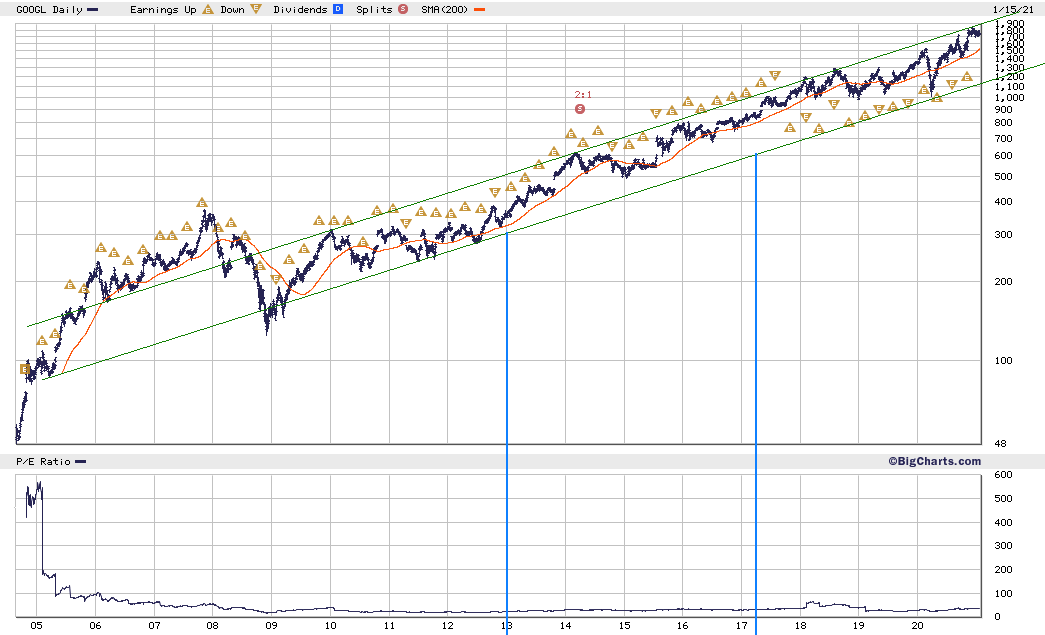
Task: Click the red split marker below 2:1
Action: click(x=580, y=109)
